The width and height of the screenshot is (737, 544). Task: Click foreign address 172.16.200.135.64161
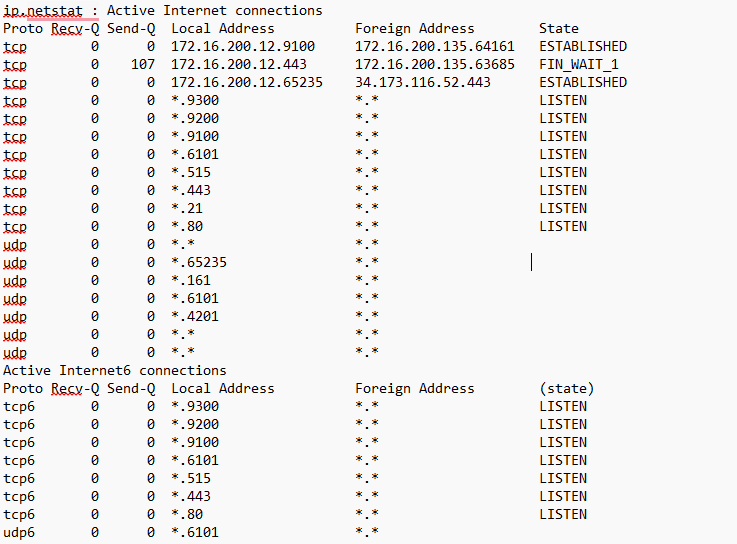(435, 46)
